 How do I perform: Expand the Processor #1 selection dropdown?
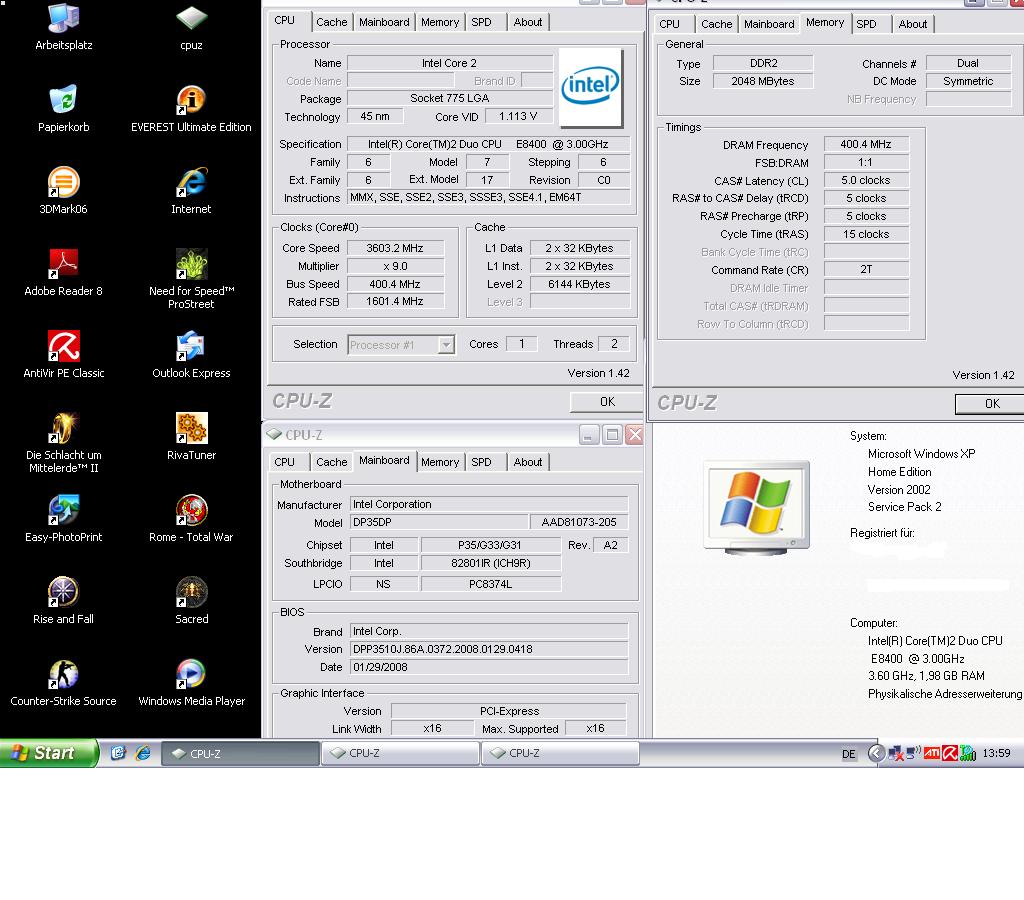coord(446,344)
